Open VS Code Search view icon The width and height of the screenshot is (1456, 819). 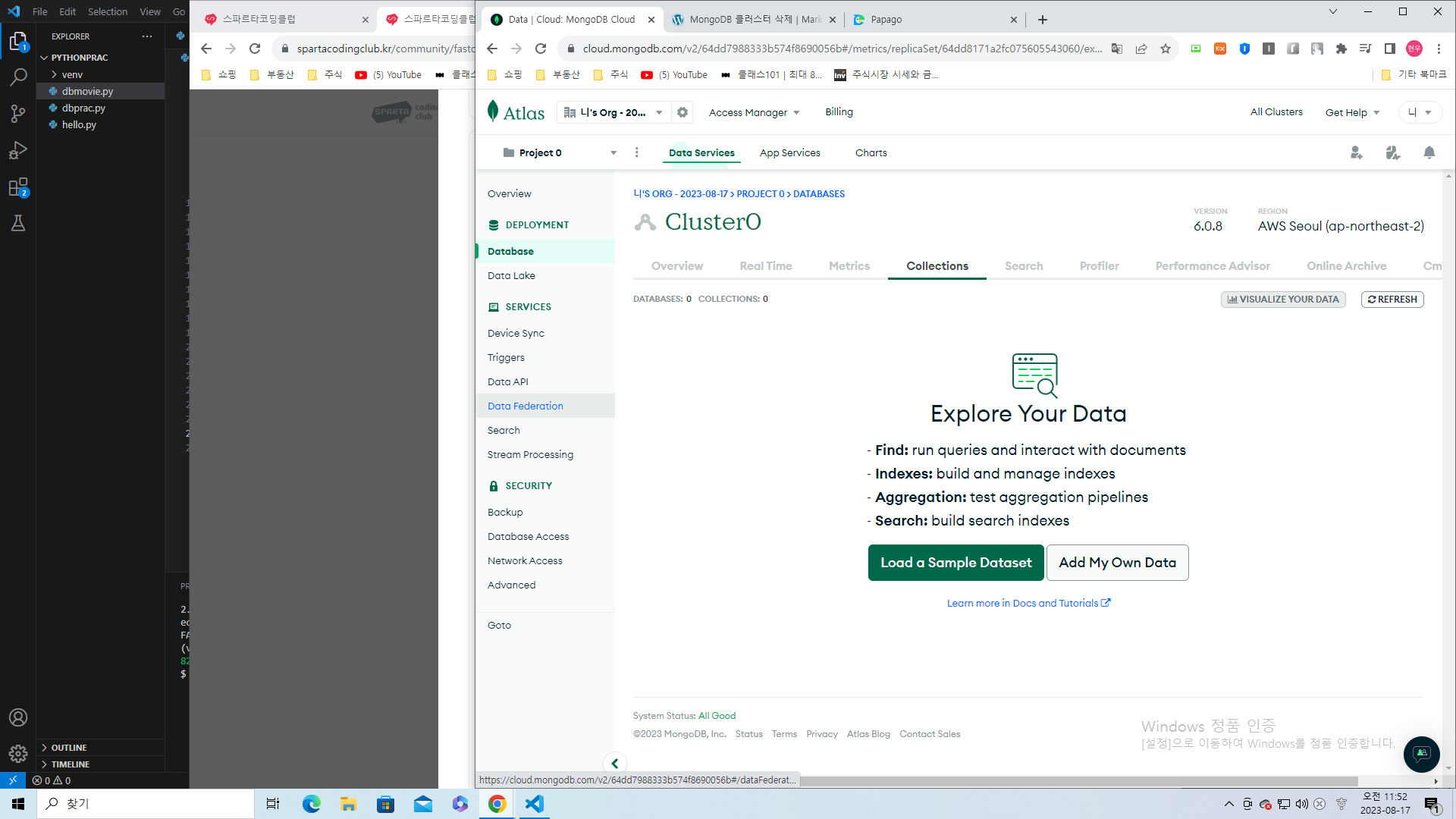coord(18,77)
